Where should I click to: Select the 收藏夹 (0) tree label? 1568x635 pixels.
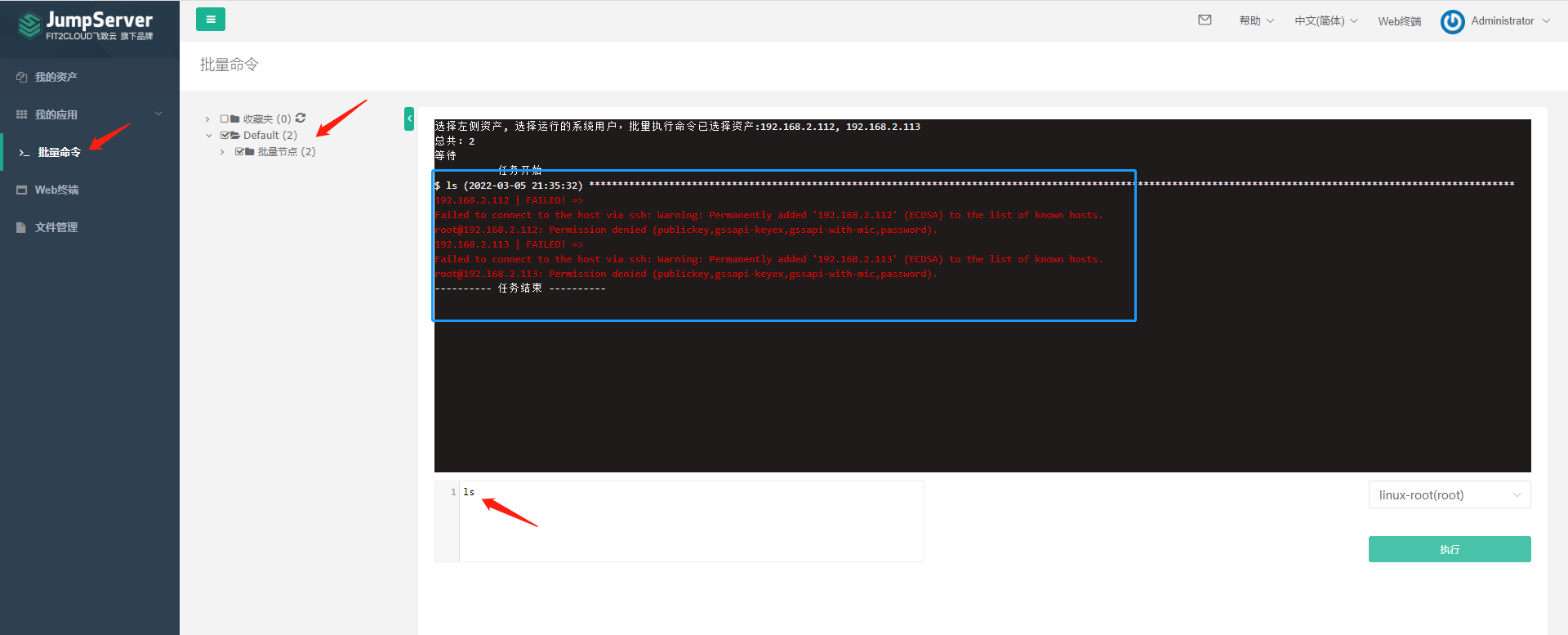(267, 119)
